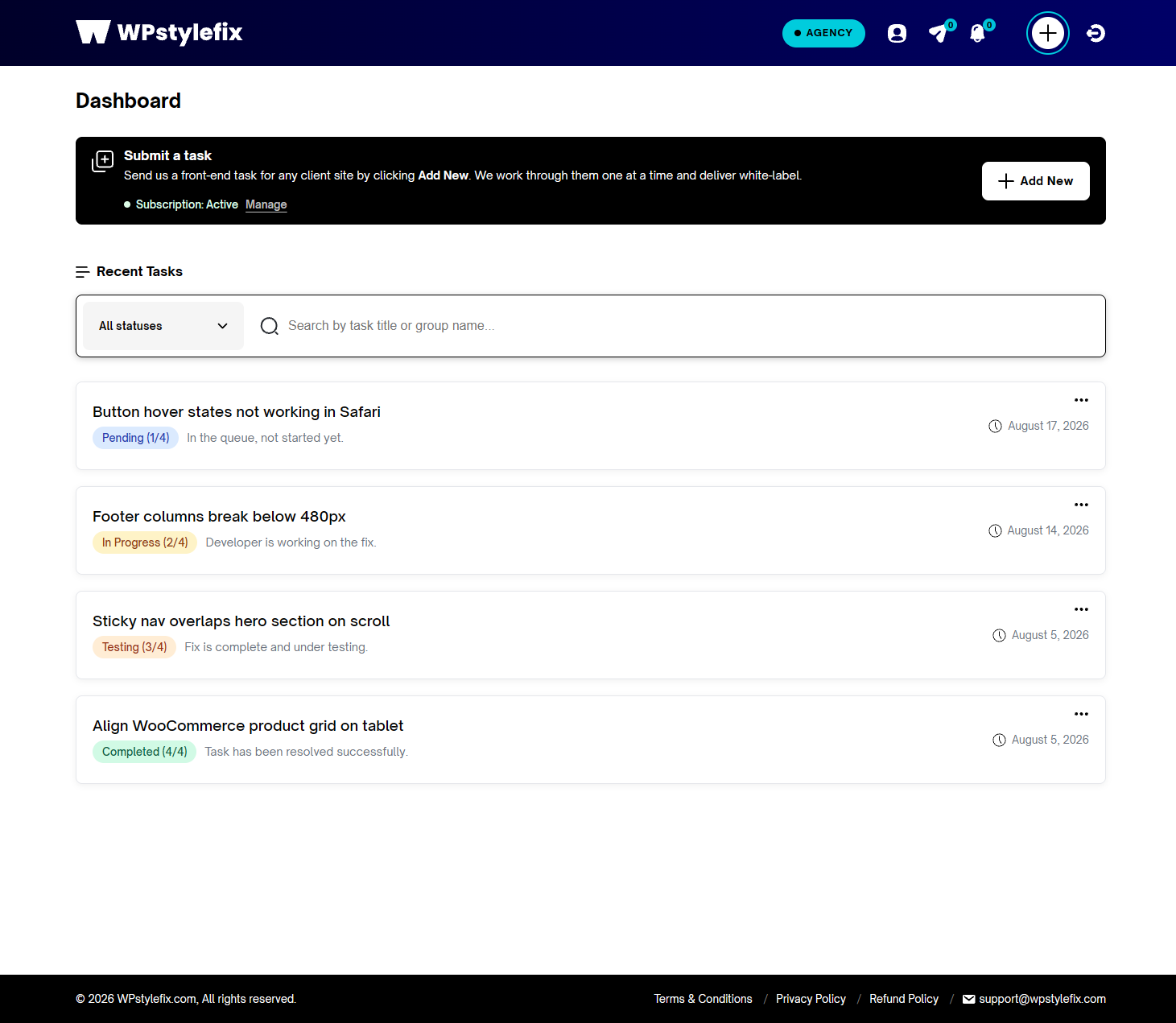
Task: Open the Terms & Conditions link
Action: coord(703,999)
